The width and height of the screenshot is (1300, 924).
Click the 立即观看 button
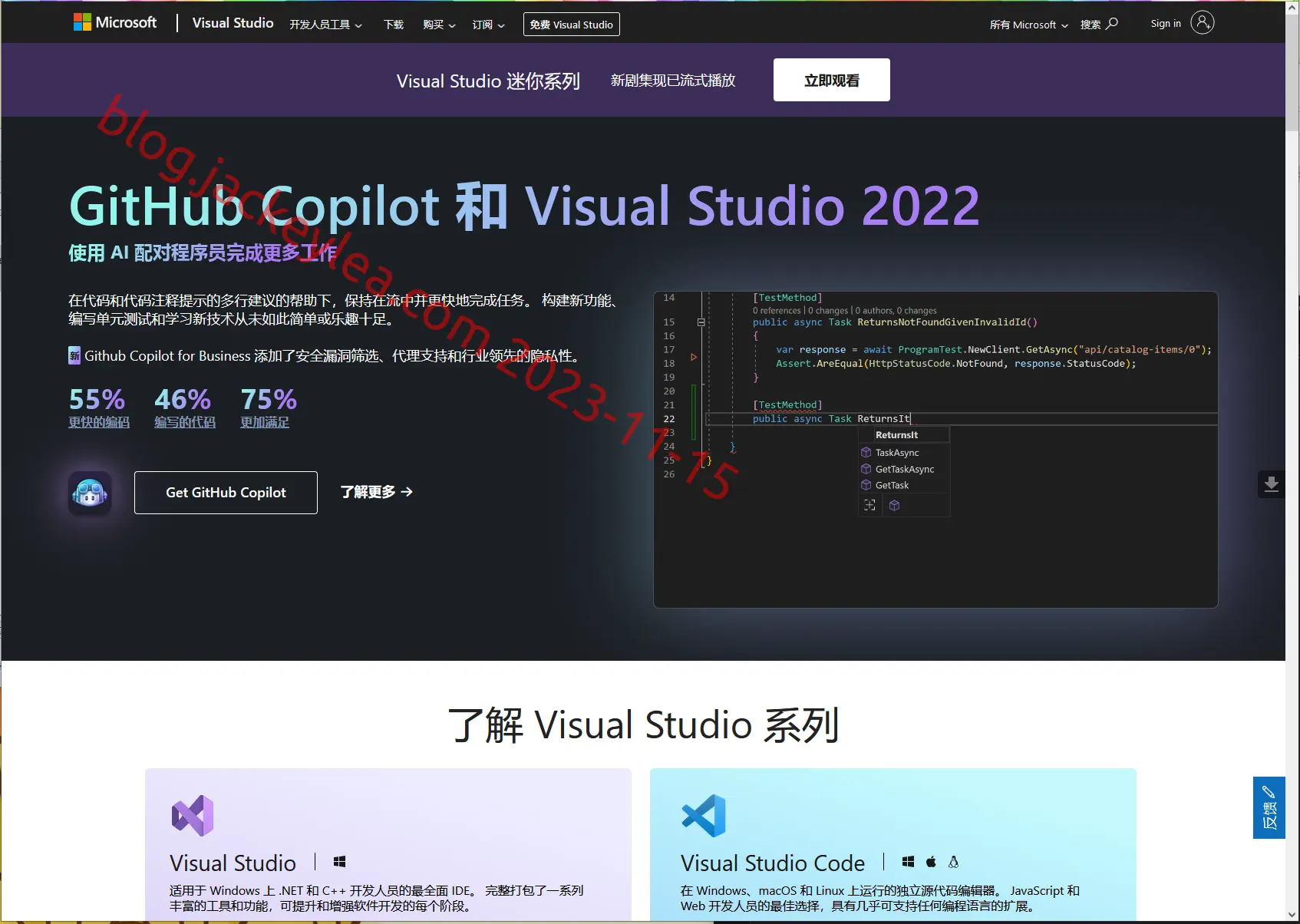(x=832, y=80)
